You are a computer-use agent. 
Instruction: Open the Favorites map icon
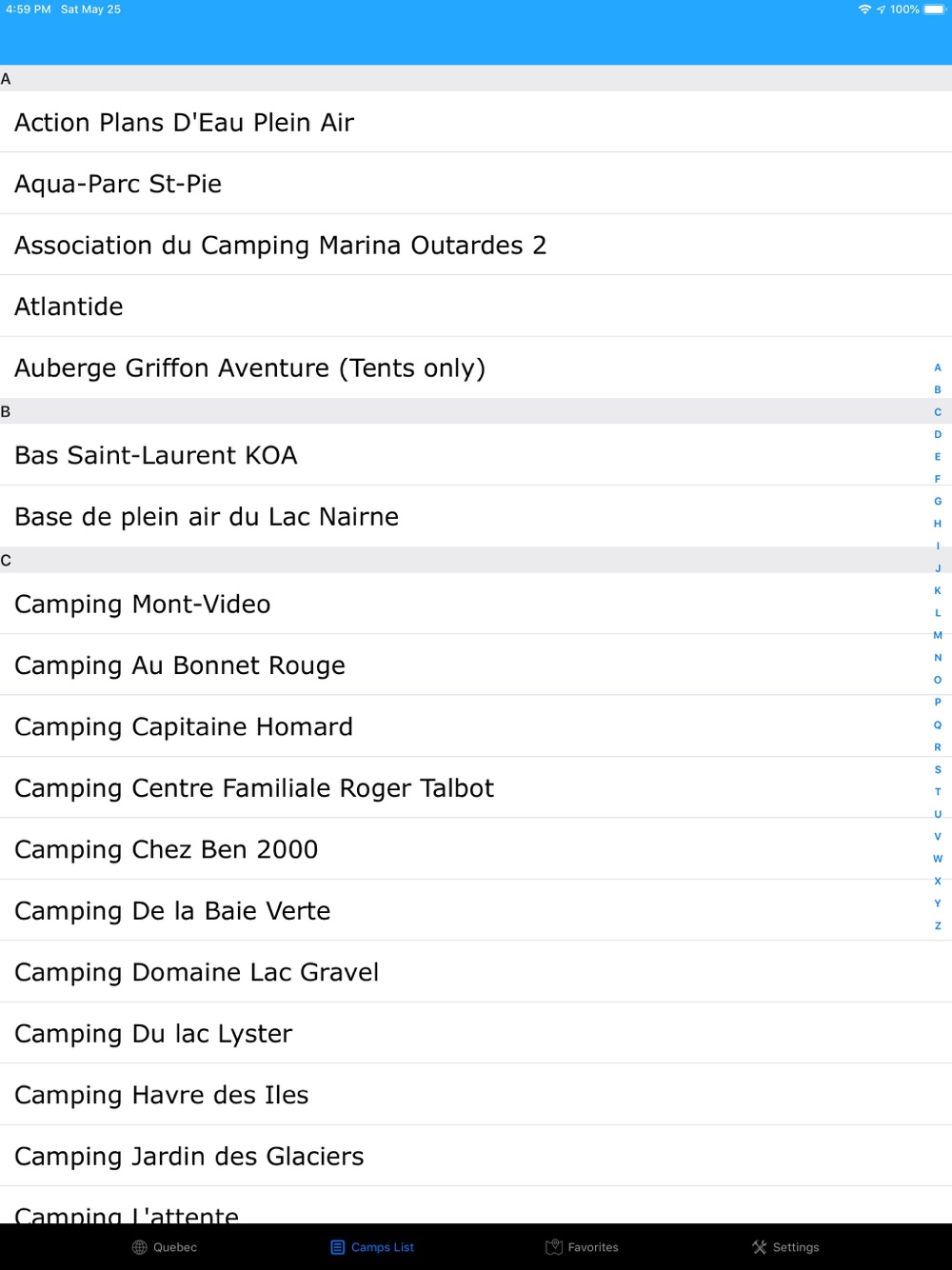coord(554,1247)
